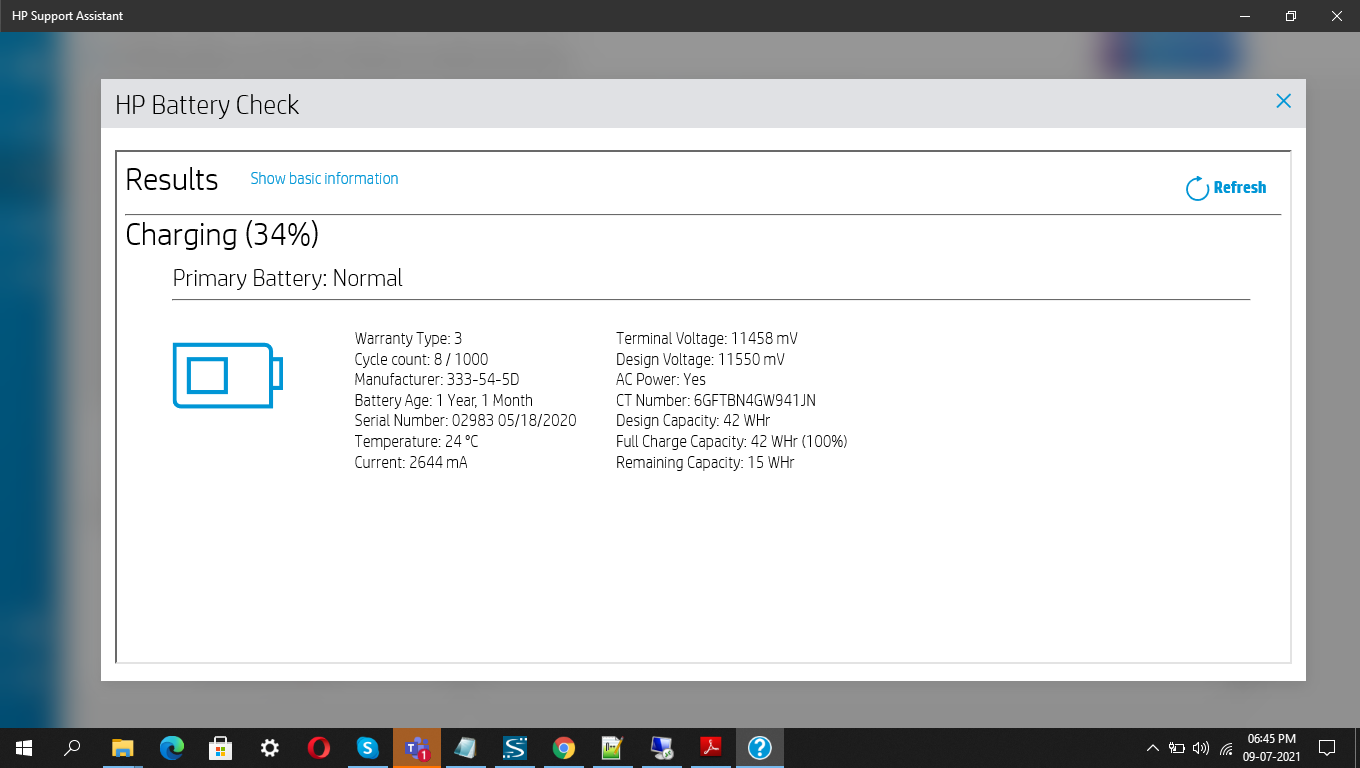
Task: Restore down the HP Support Assistant window
Action: 1291,16
